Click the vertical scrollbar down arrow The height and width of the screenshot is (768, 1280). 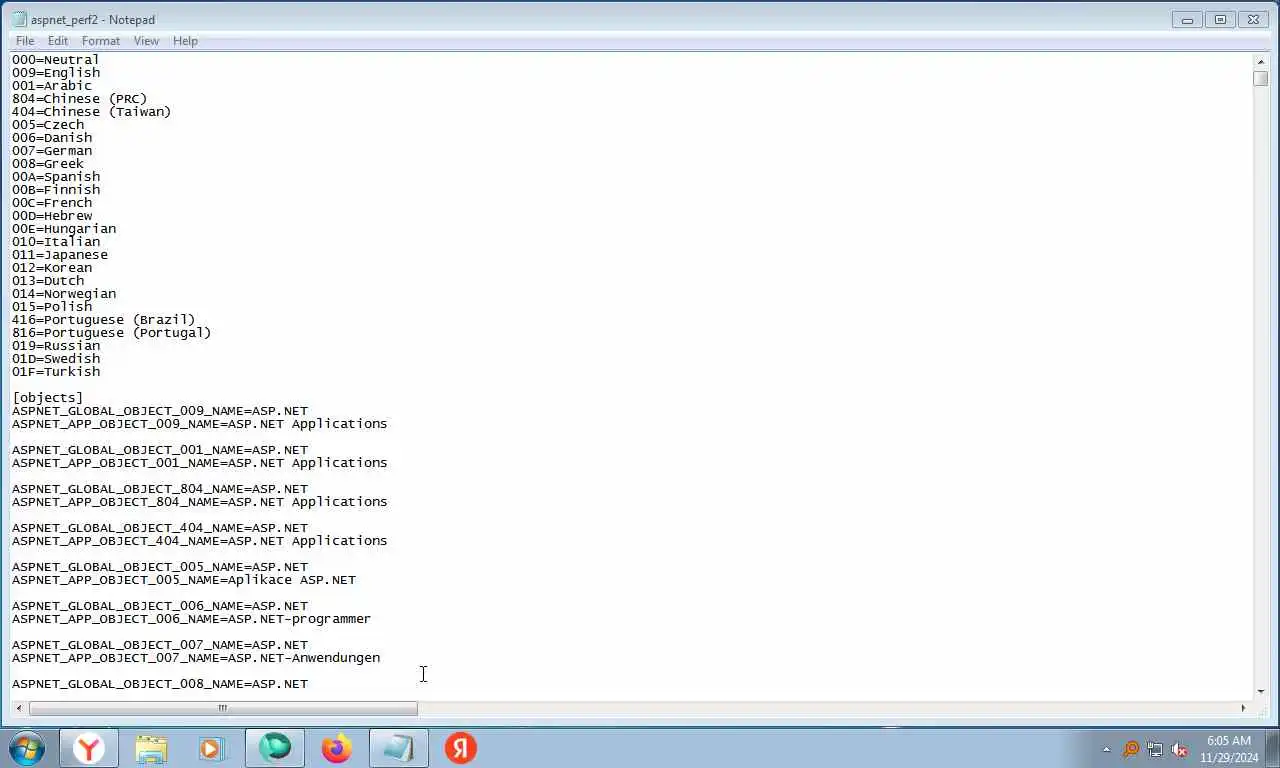point(1260,691)
